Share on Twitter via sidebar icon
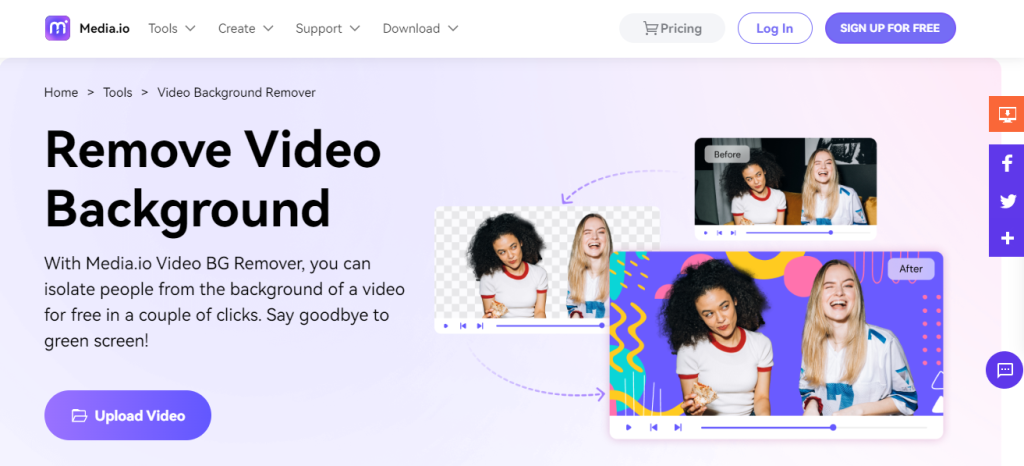This screenshot has height=466, width=1024. point(1006,201)
